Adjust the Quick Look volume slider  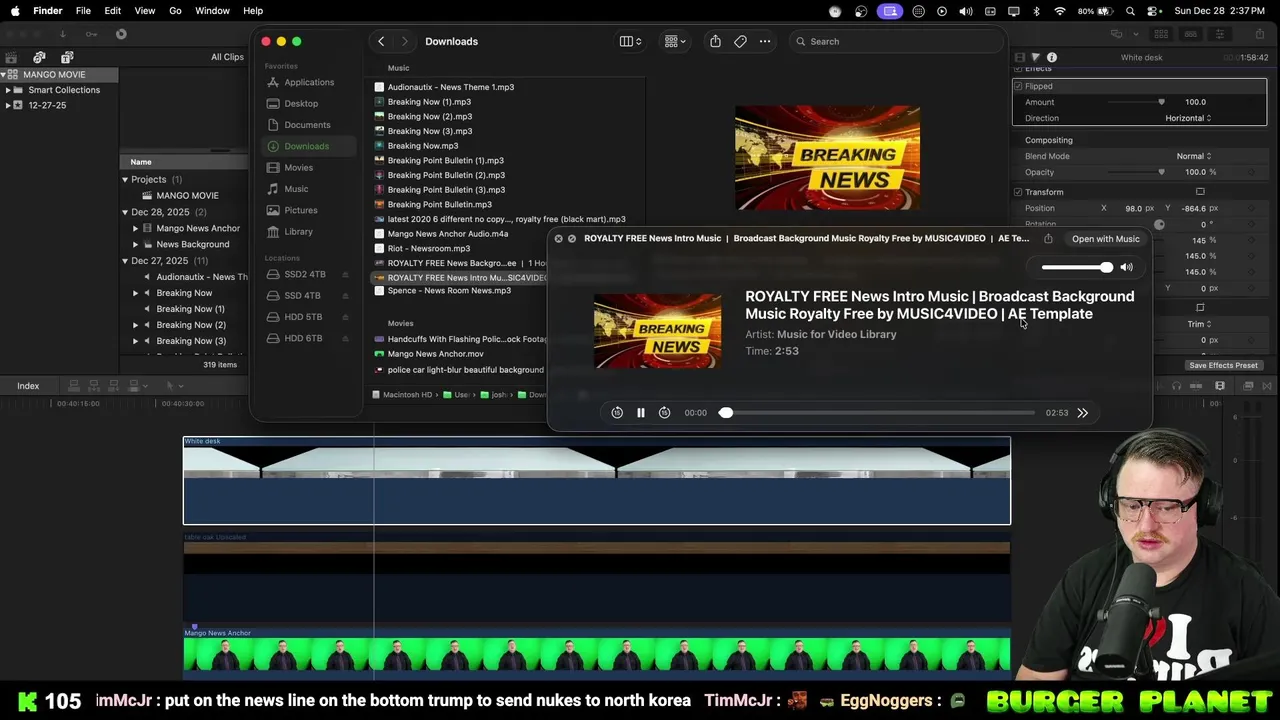[1077, 267]
